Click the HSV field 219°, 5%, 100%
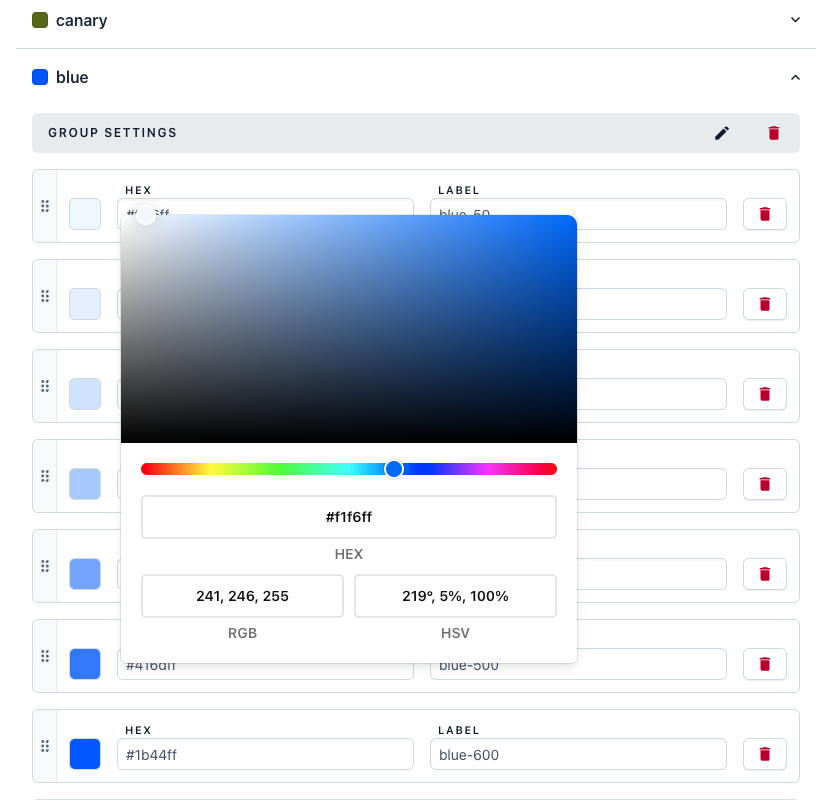The image size is (823, 800). coord(456,596)
